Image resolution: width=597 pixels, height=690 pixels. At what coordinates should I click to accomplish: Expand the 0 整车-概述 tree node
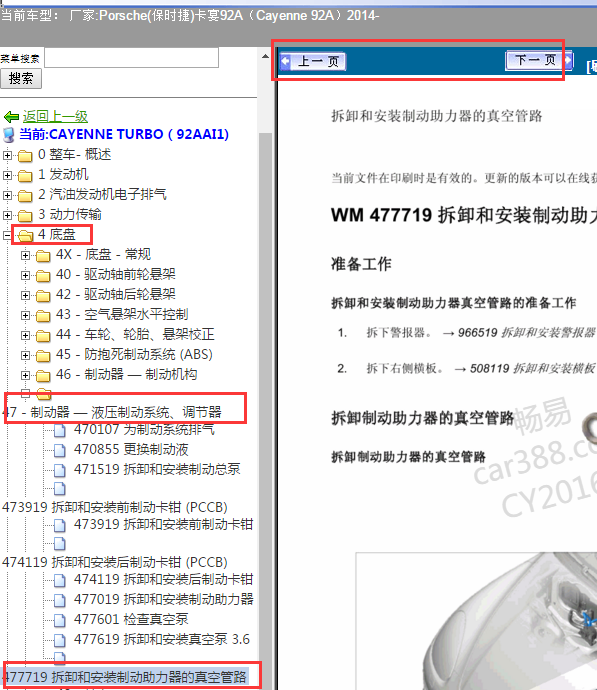pyautogui.click(x=7, y=155)
